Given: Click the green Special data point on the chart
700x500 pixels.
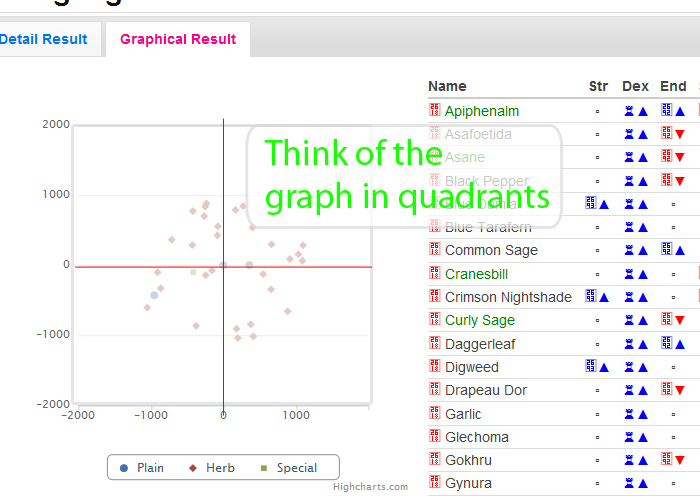Looking at the screenshot, I should [x=193, y=272].
